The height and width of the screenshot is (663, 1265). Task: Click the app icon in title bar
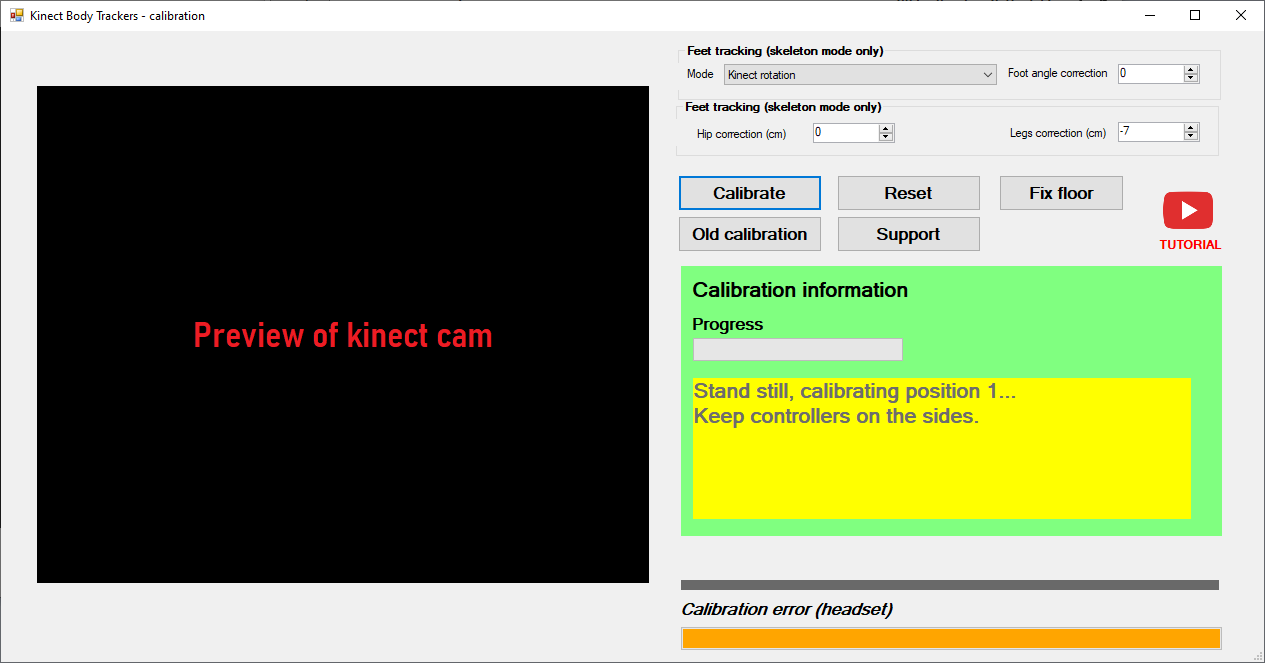[x=16, y=15]
